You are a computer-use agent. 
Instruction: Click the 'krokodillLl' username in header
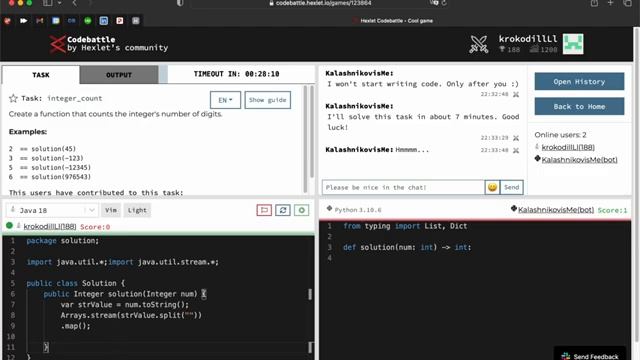[528, 39]
